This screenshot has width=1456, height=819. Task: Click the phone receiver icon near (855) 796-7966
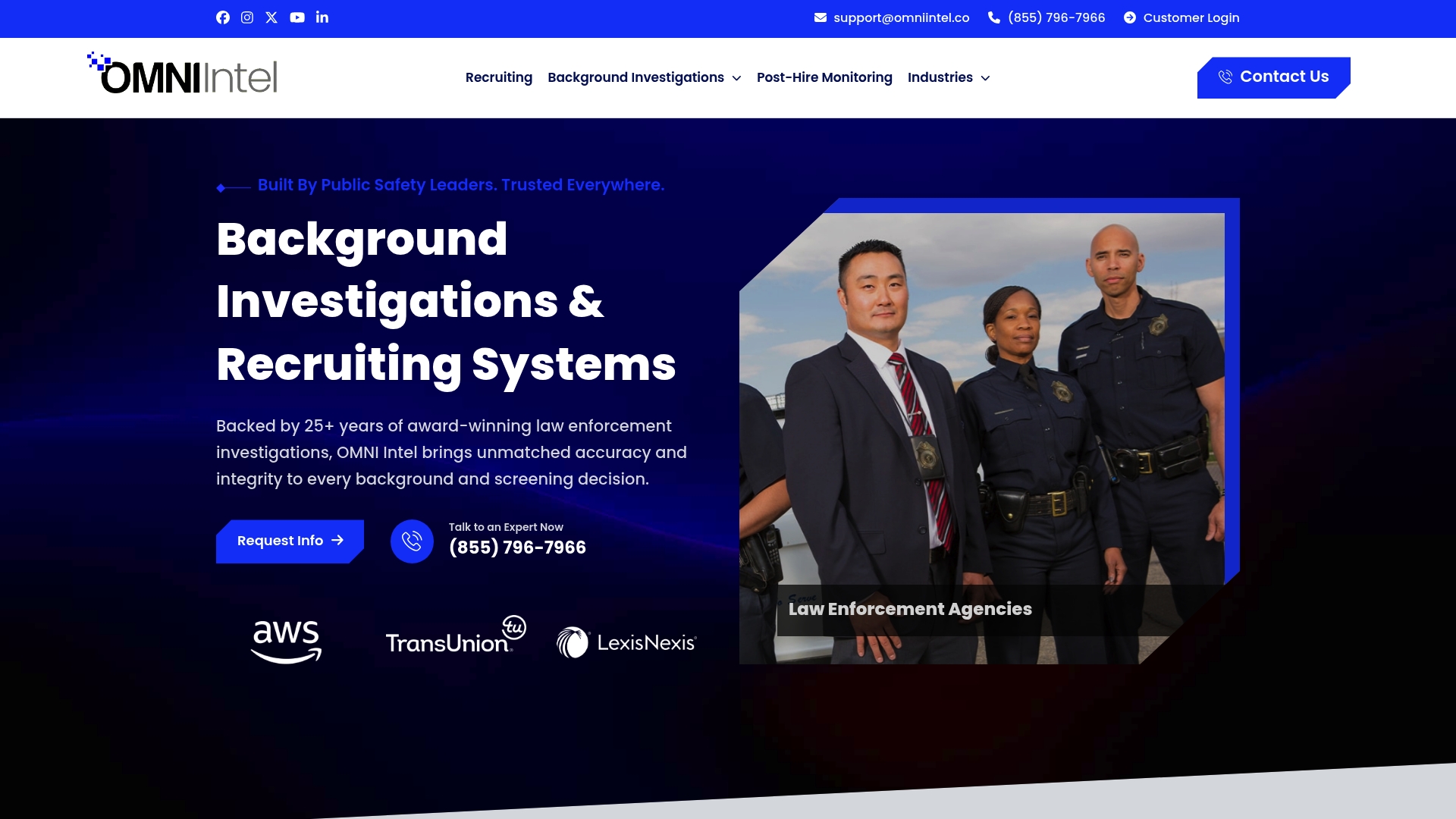[994, 17]
